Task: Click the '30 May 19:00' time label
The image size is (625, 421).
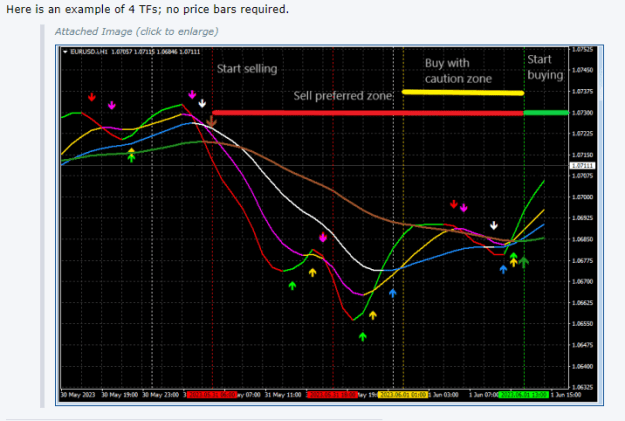Action: click(120, 395)
